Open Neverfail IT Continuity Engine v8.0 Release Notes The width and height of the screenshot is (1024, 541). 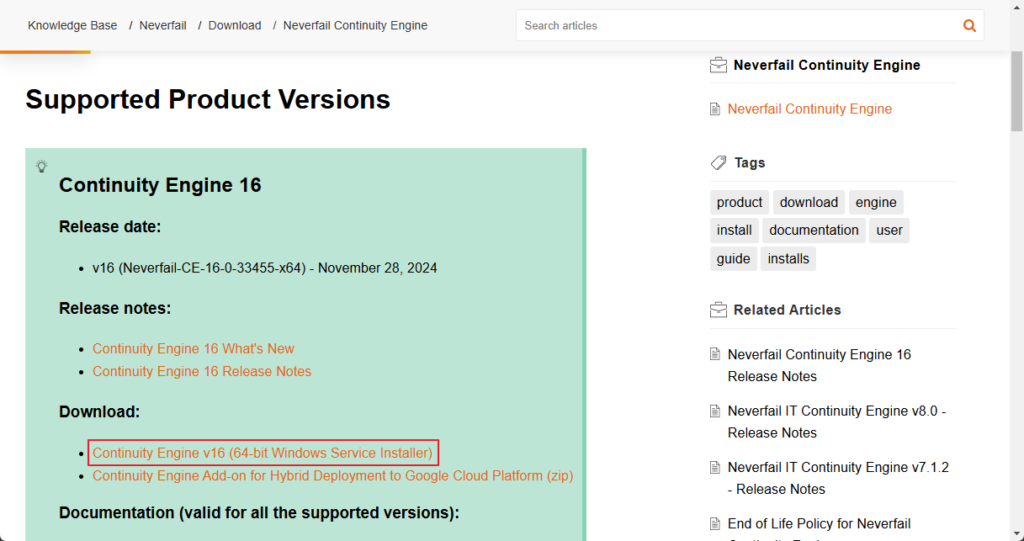[x=837, y=421]
